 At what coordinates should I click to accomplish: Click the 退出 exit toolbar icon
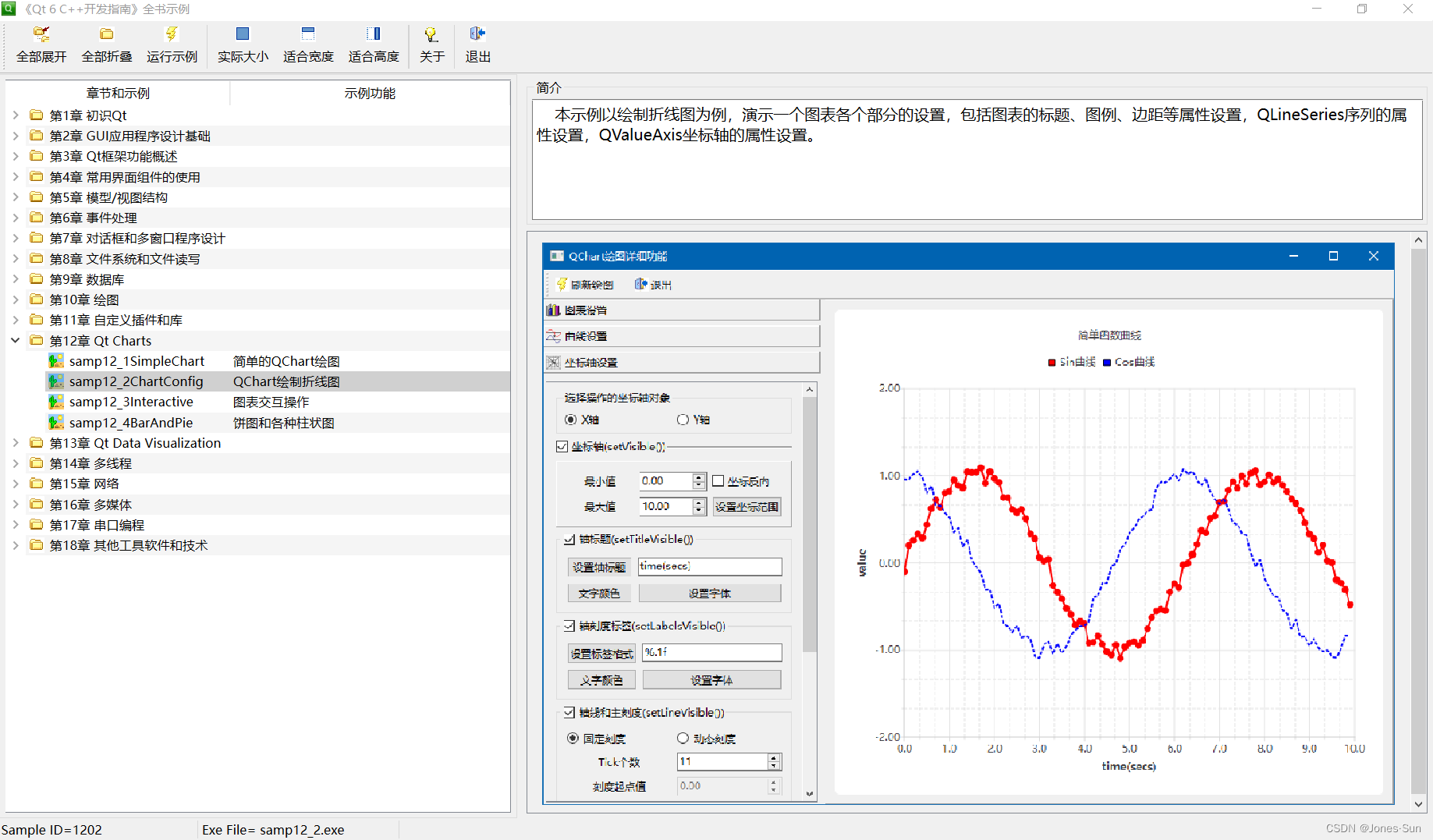[477, 34]
